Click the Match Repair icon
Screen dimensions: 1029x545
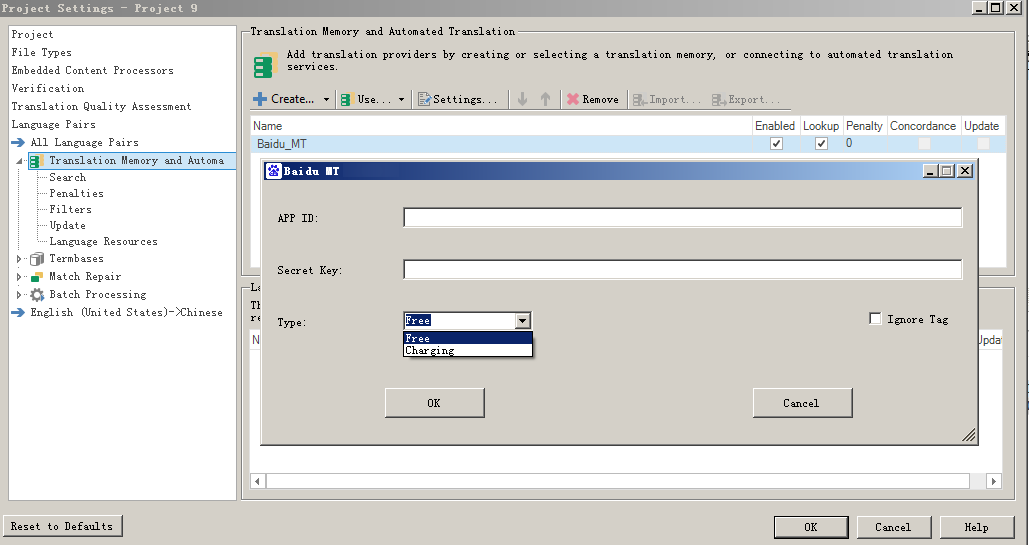(37, 277)
